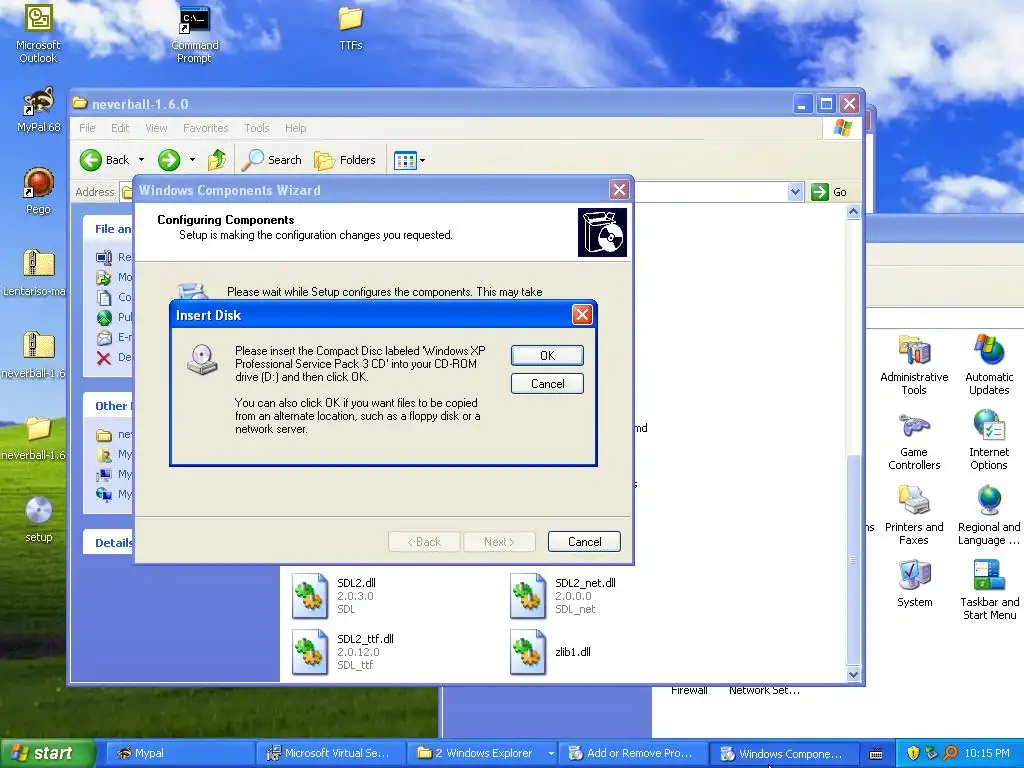1024x768 pixels.
Task: Click the 10:15 PM system clock
Action: (987, 753)
